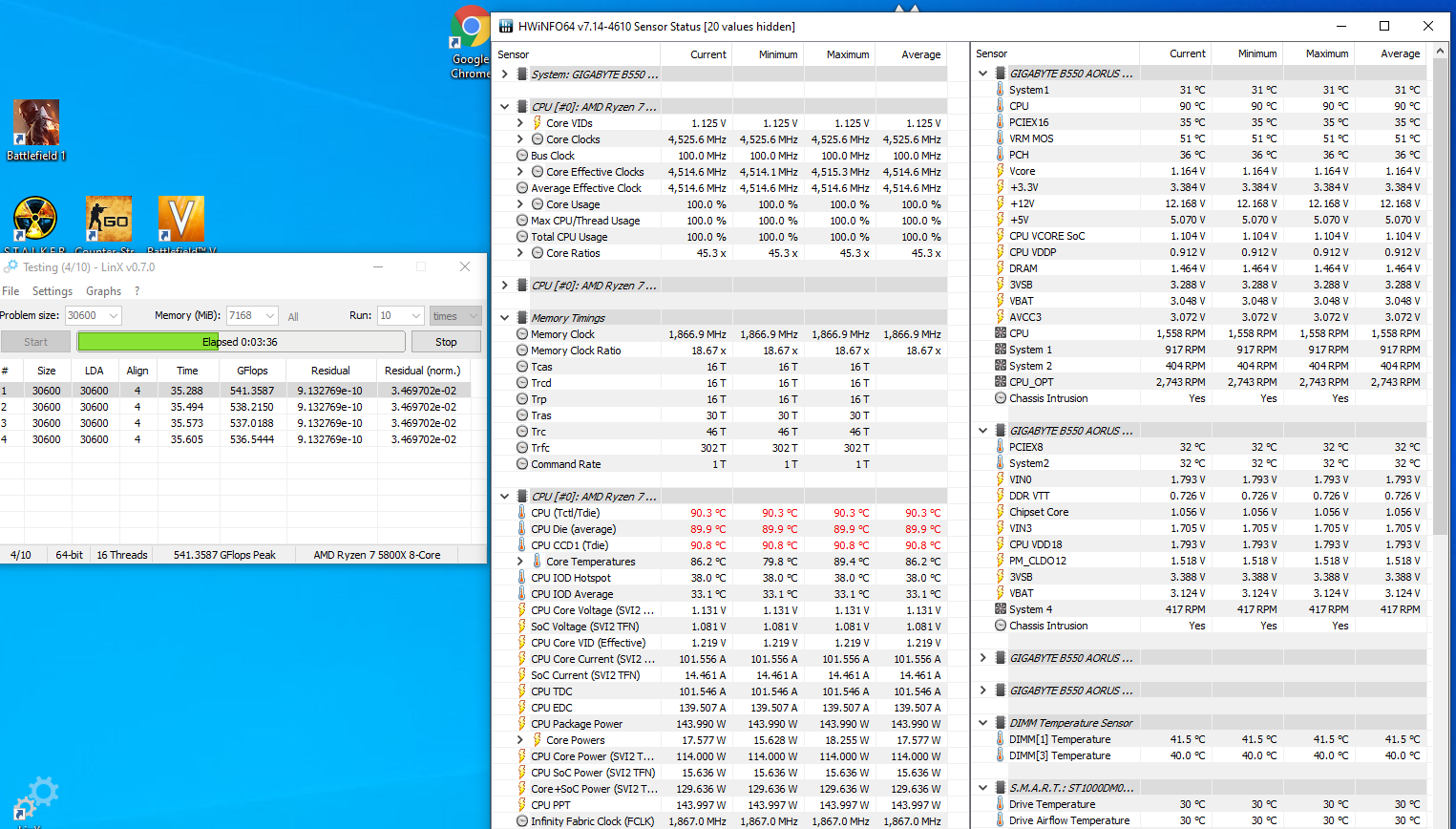Click the All memory button in LinX
This screenshot has height=829, width=1456.
point(293,316)
